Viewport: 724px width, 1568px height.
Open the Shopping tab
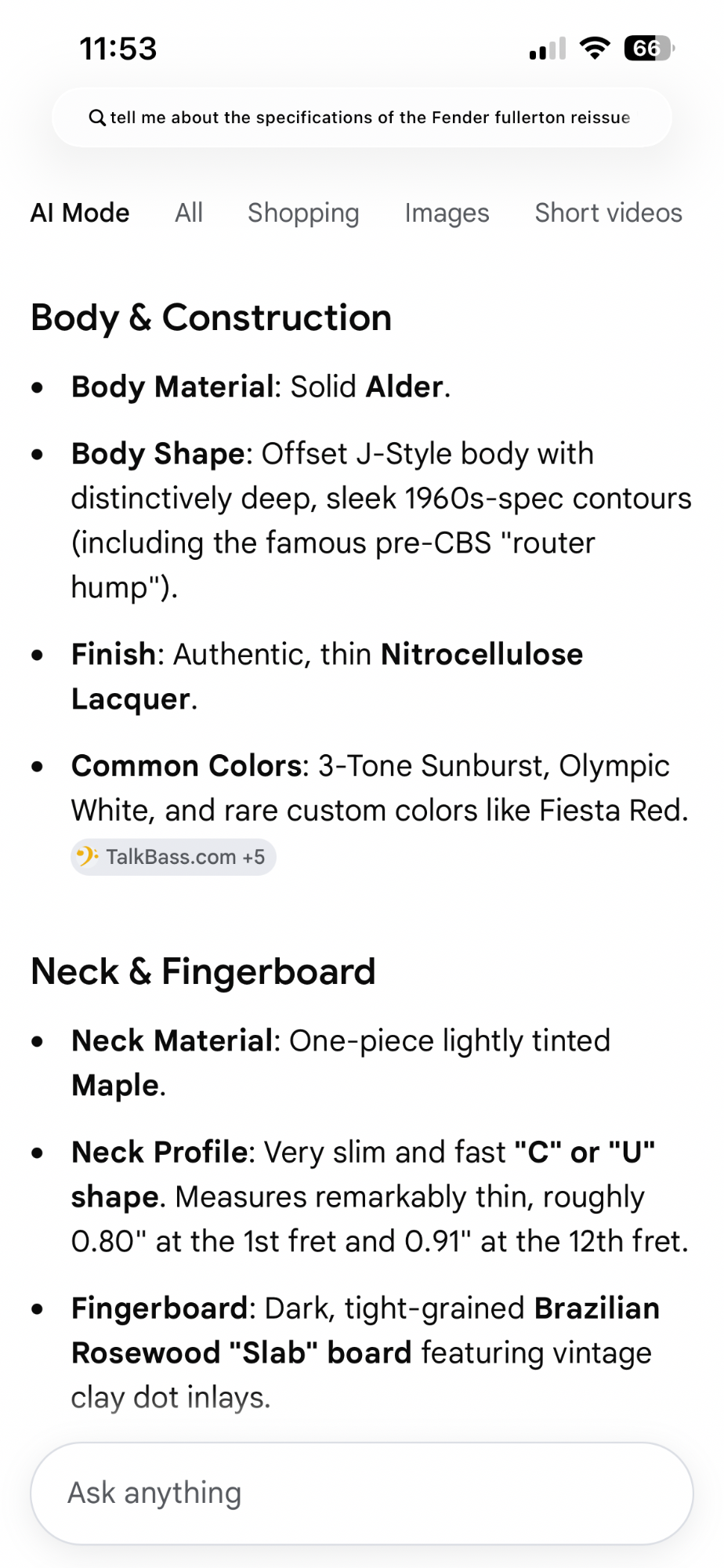pyautogui.click(x=303, y=213)
